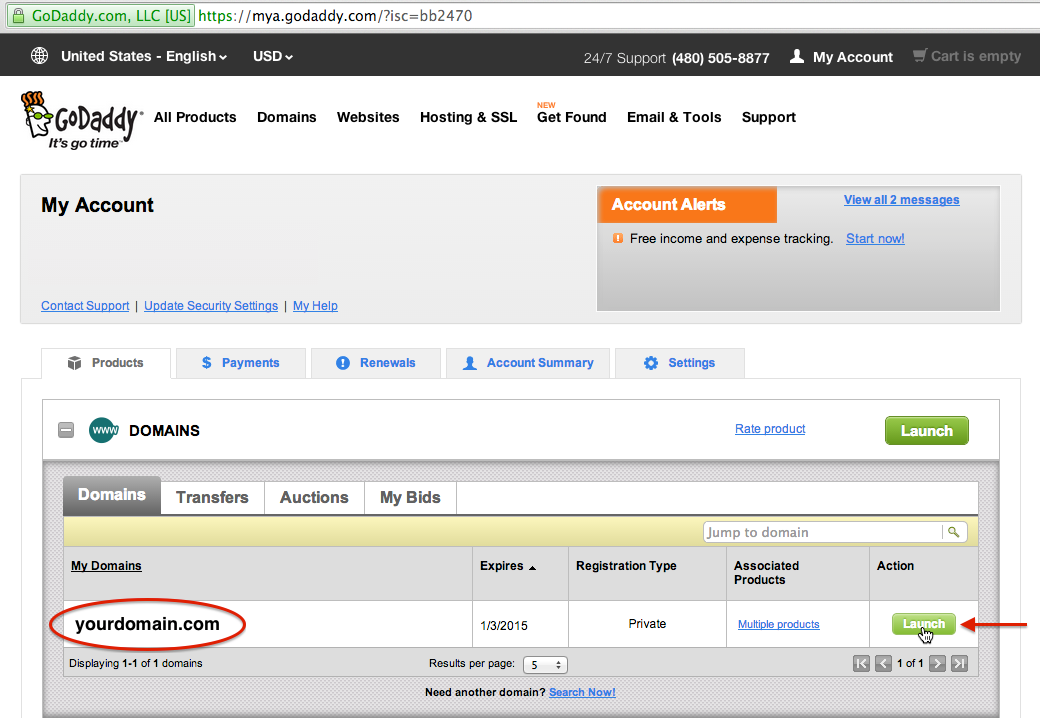Viewport: 1040px width, 718px height.
Task: Switch to the Products tab
Action: 106,363
